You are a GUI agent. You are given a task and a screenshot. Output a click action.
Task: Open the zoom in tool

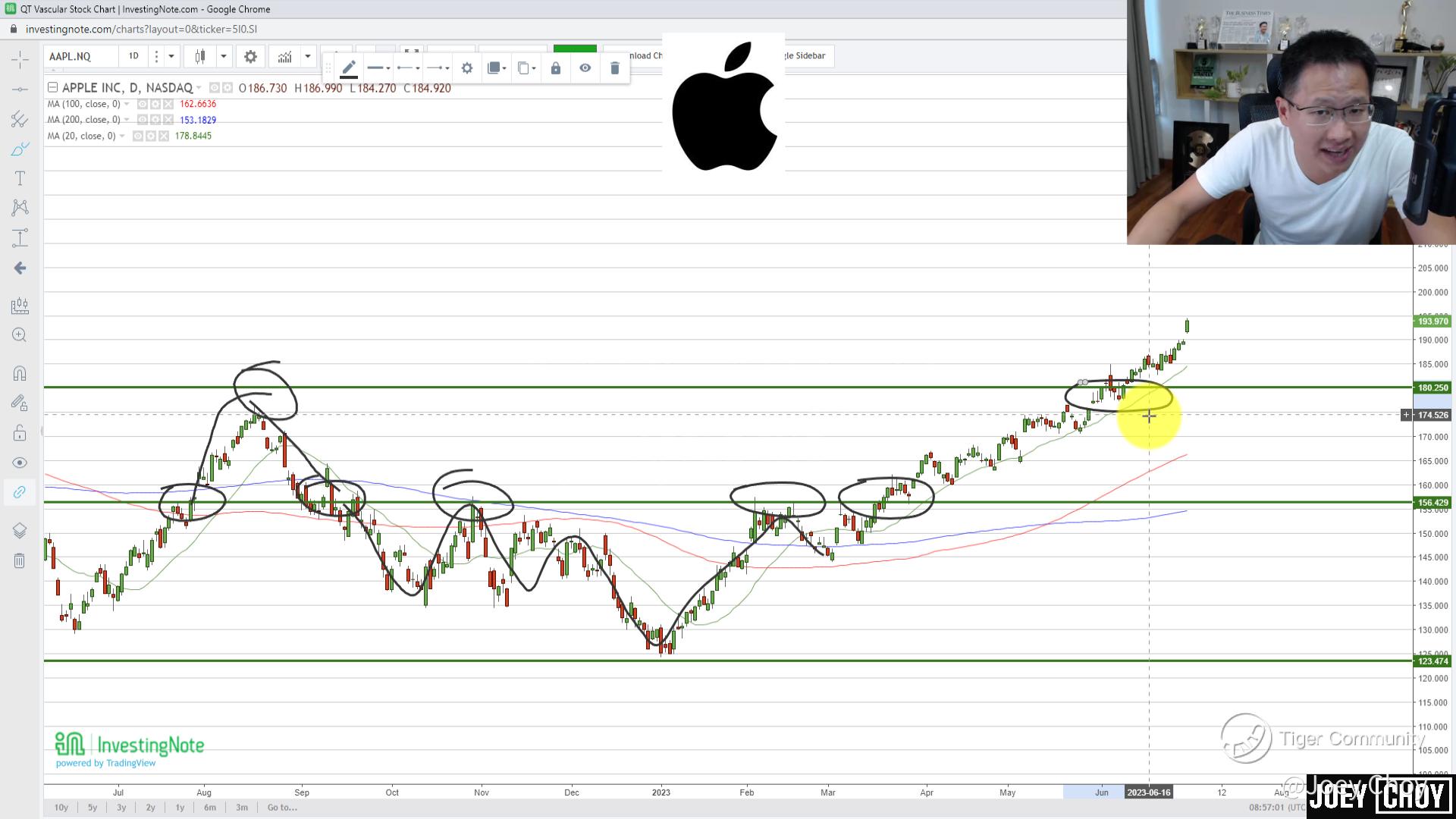click(x=20, y=335)
